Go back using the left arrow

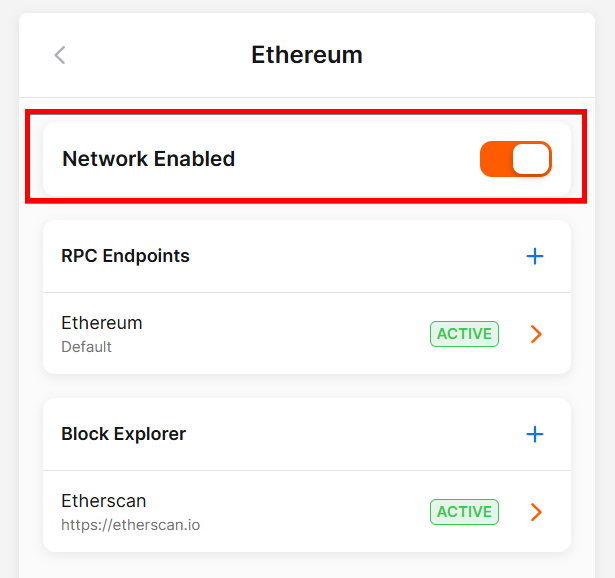tap(60, 55)
